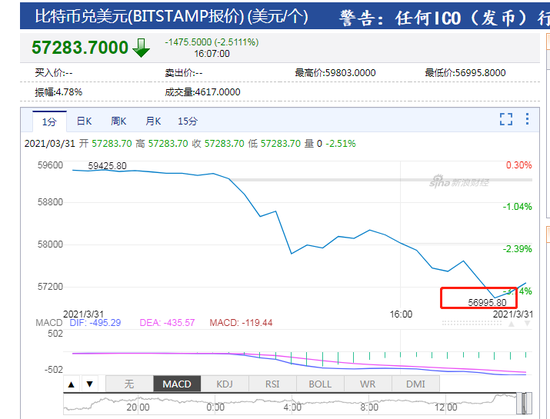This screenshot has height=419, width=550.
Task: Click the 0.30% right axis label
Action: click(x=519, y=165)
